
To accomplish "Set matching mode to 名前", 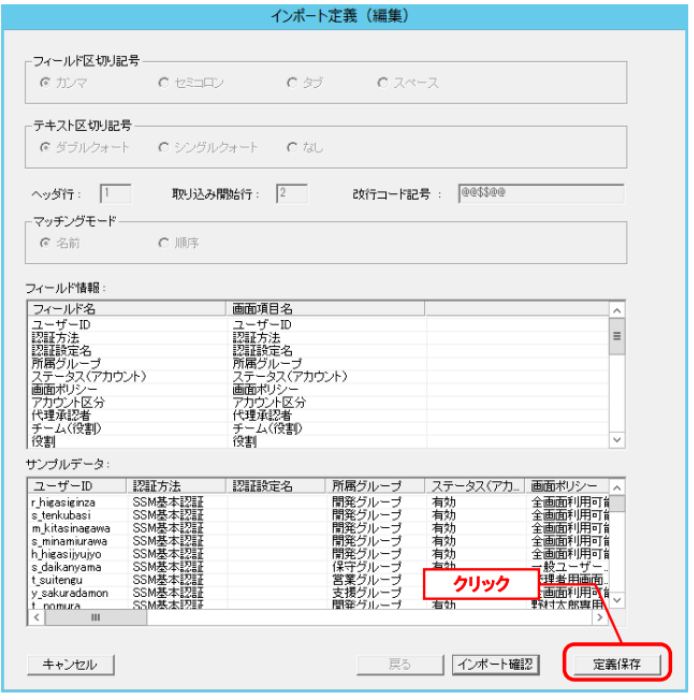I will coord(45,243).
